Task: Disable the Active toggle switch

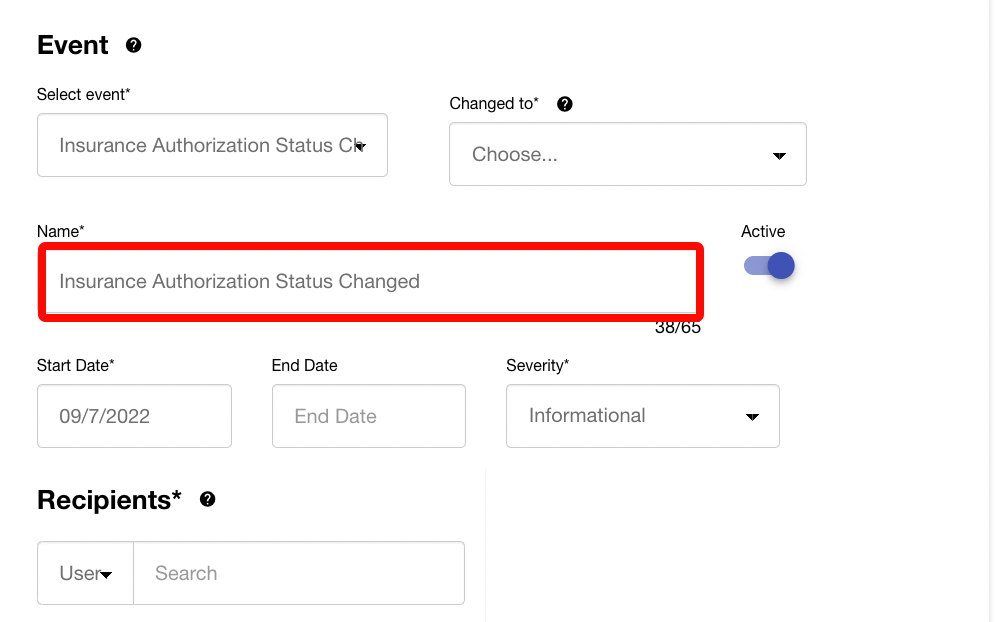Action: tap(769, 266)
